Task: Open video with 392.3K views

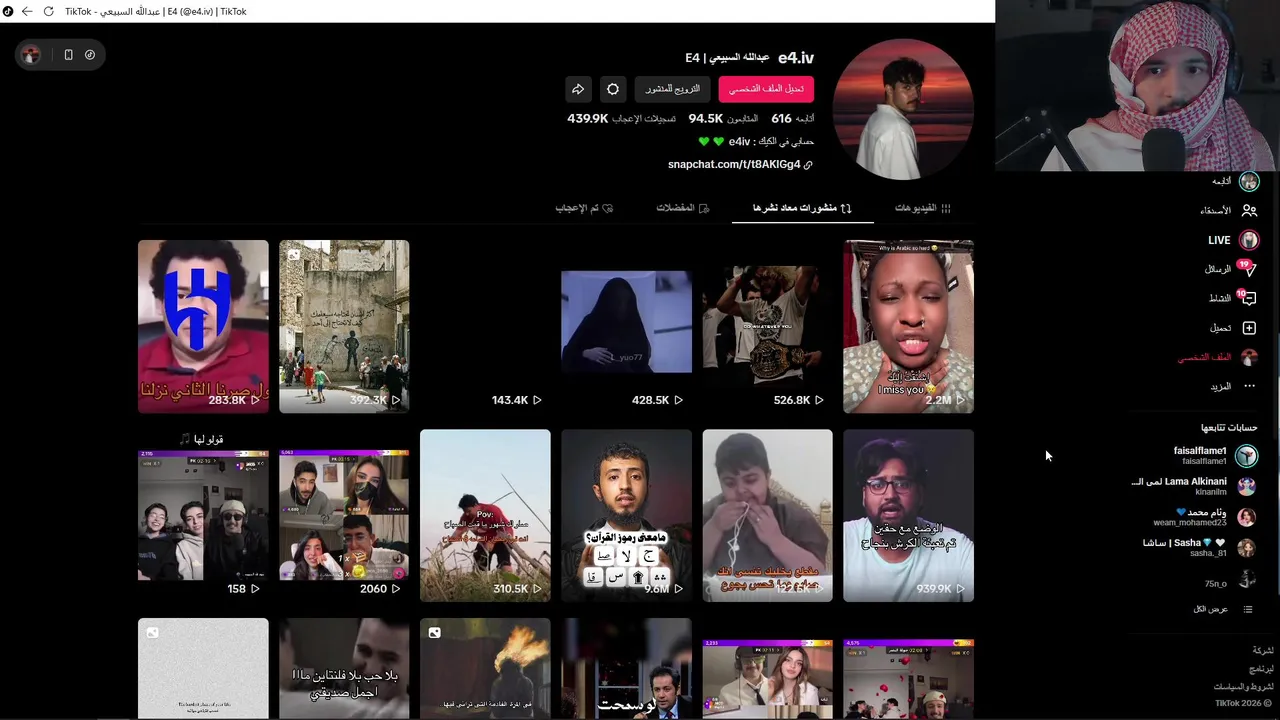Action: click(344, 326)
